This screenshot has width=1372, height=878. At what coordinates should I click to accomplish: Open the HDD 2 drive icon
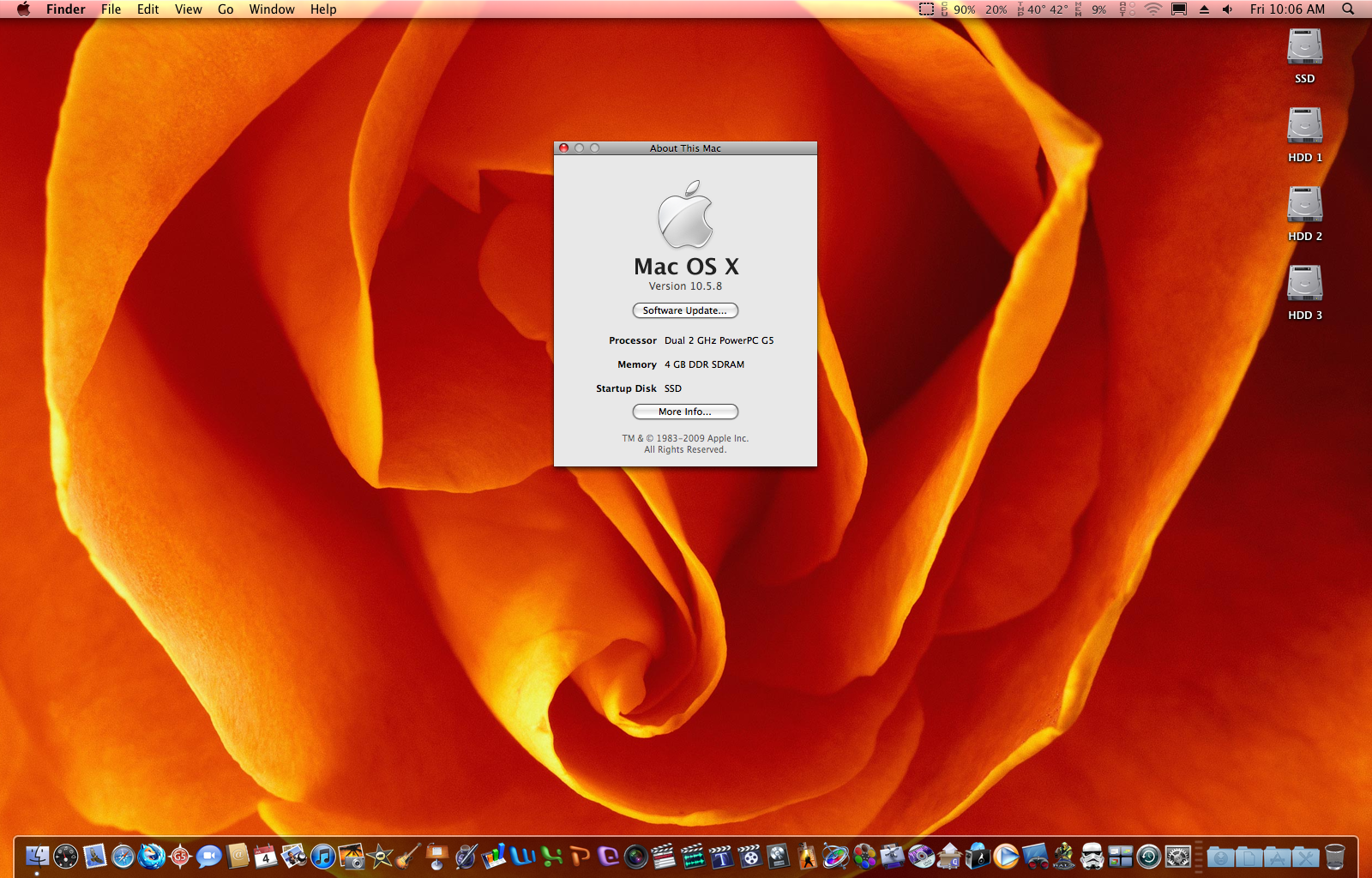(1304, 206)
